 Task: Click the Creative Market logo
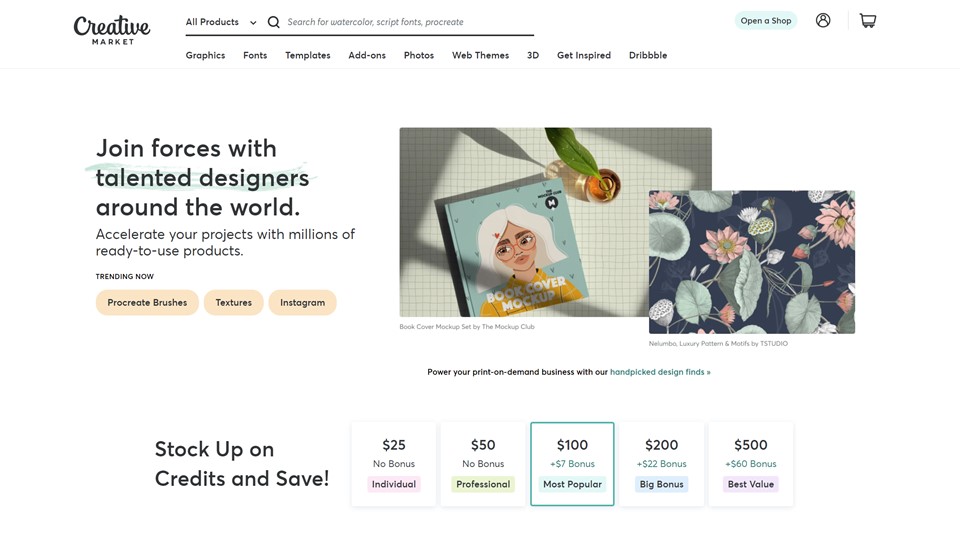(x=112, y=29)
